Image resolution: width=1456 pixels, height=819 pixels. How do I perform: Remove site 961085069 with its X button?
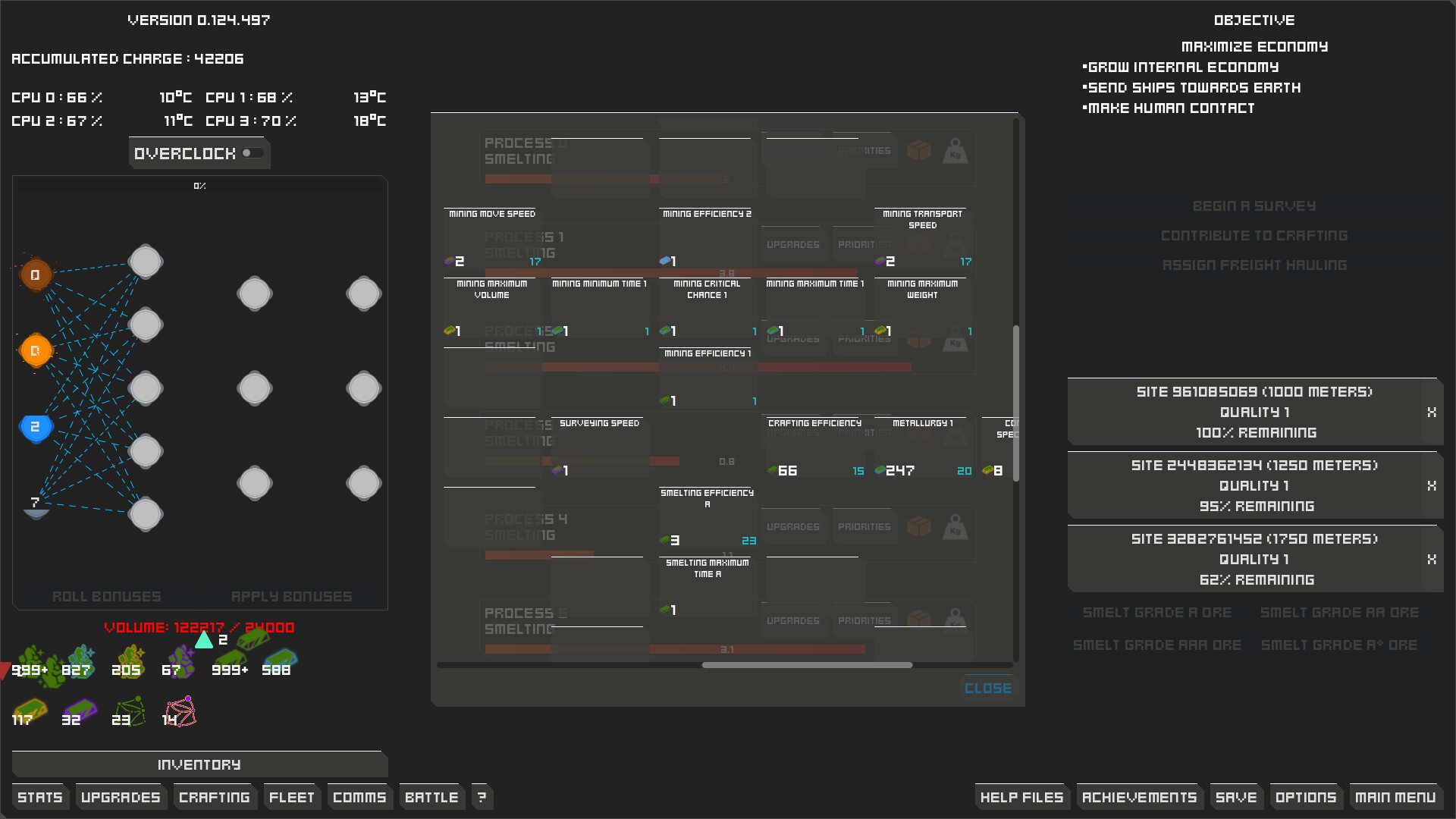[1431, 412]
